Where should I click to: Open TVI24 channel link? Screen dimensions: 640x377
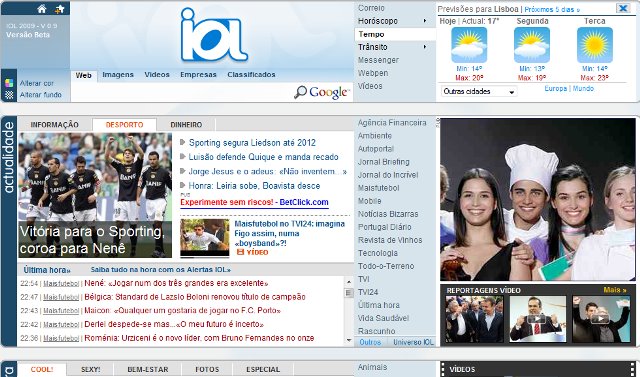[x=368, y=292]
